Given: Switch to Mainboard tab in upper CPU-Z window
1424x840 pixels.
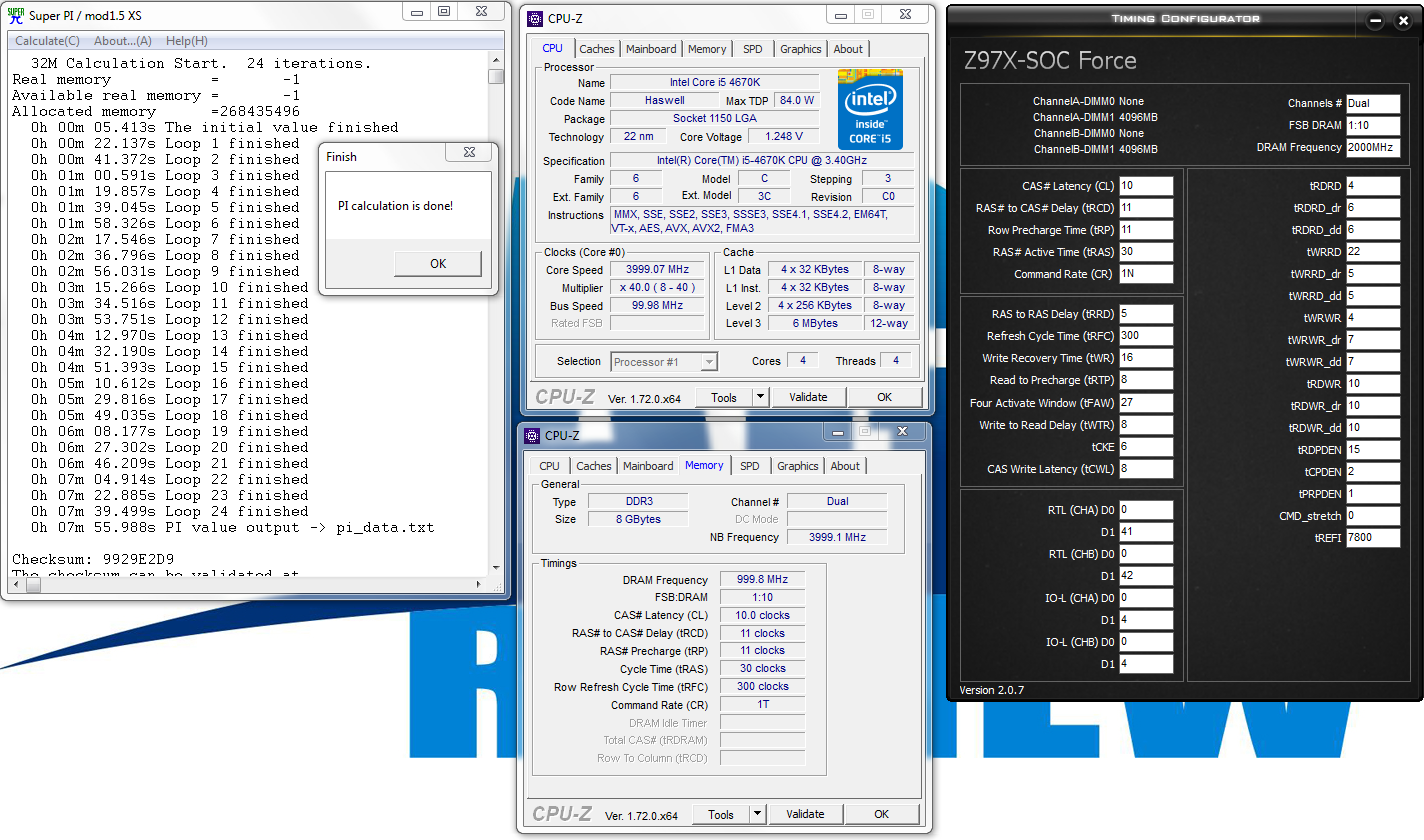Looking at the screenshot, I should tap(652, 49).
